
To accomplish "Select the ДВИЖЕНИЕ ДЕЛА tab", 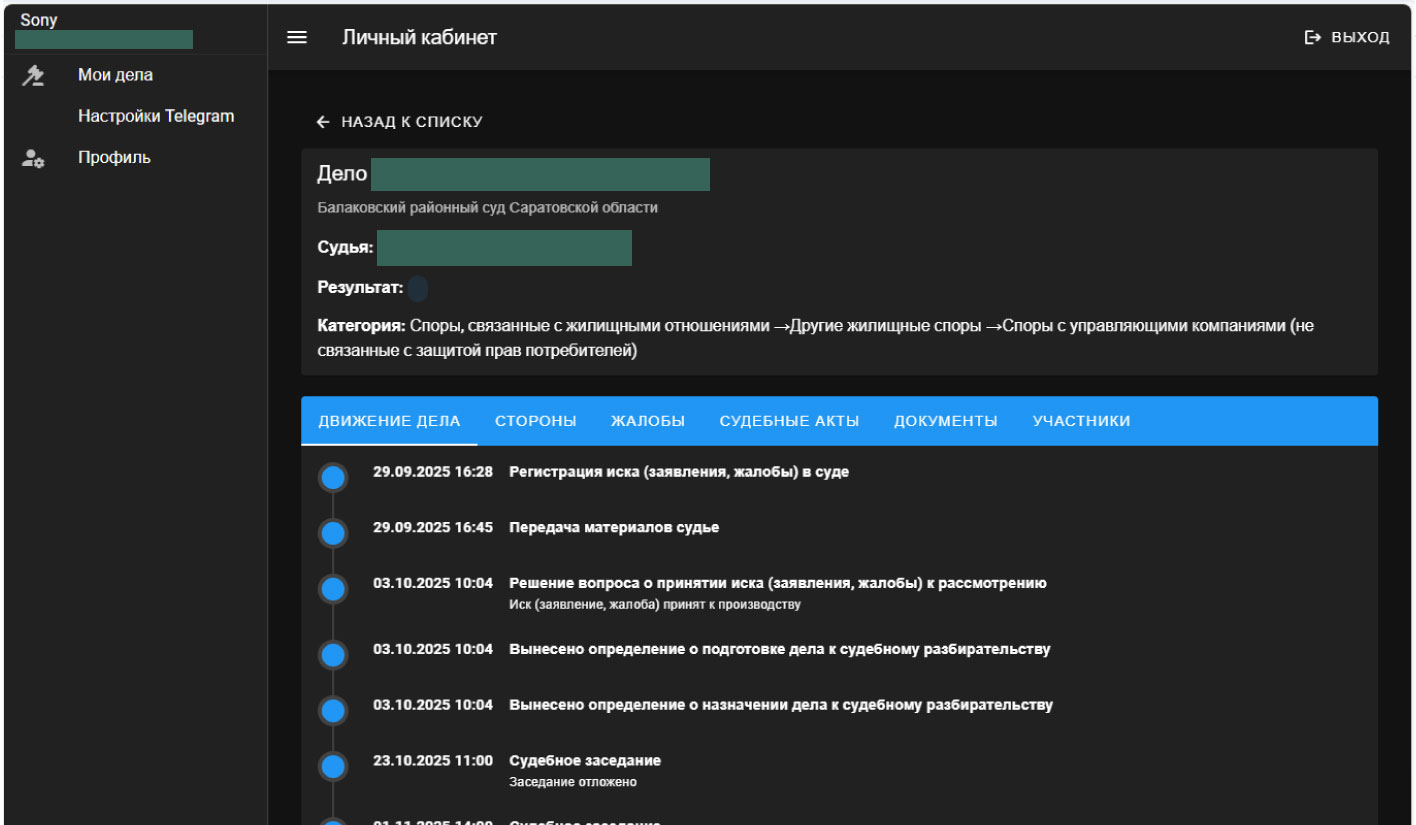I will (389, 421).
